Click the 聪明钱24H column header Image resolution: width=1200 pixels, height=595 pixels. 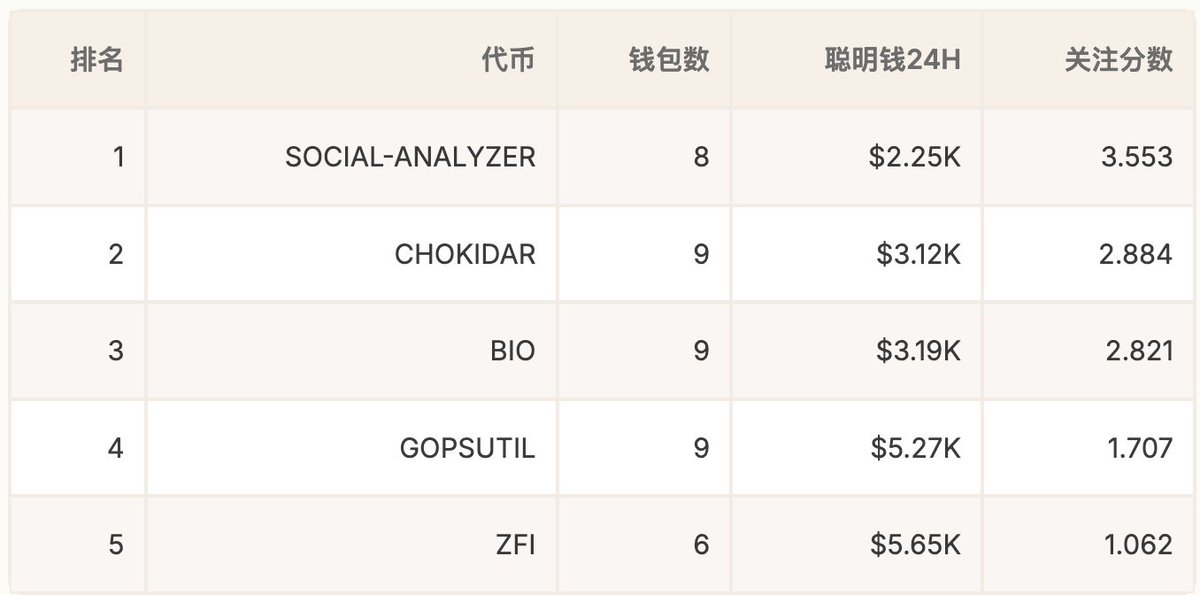(x=892, y=60)
